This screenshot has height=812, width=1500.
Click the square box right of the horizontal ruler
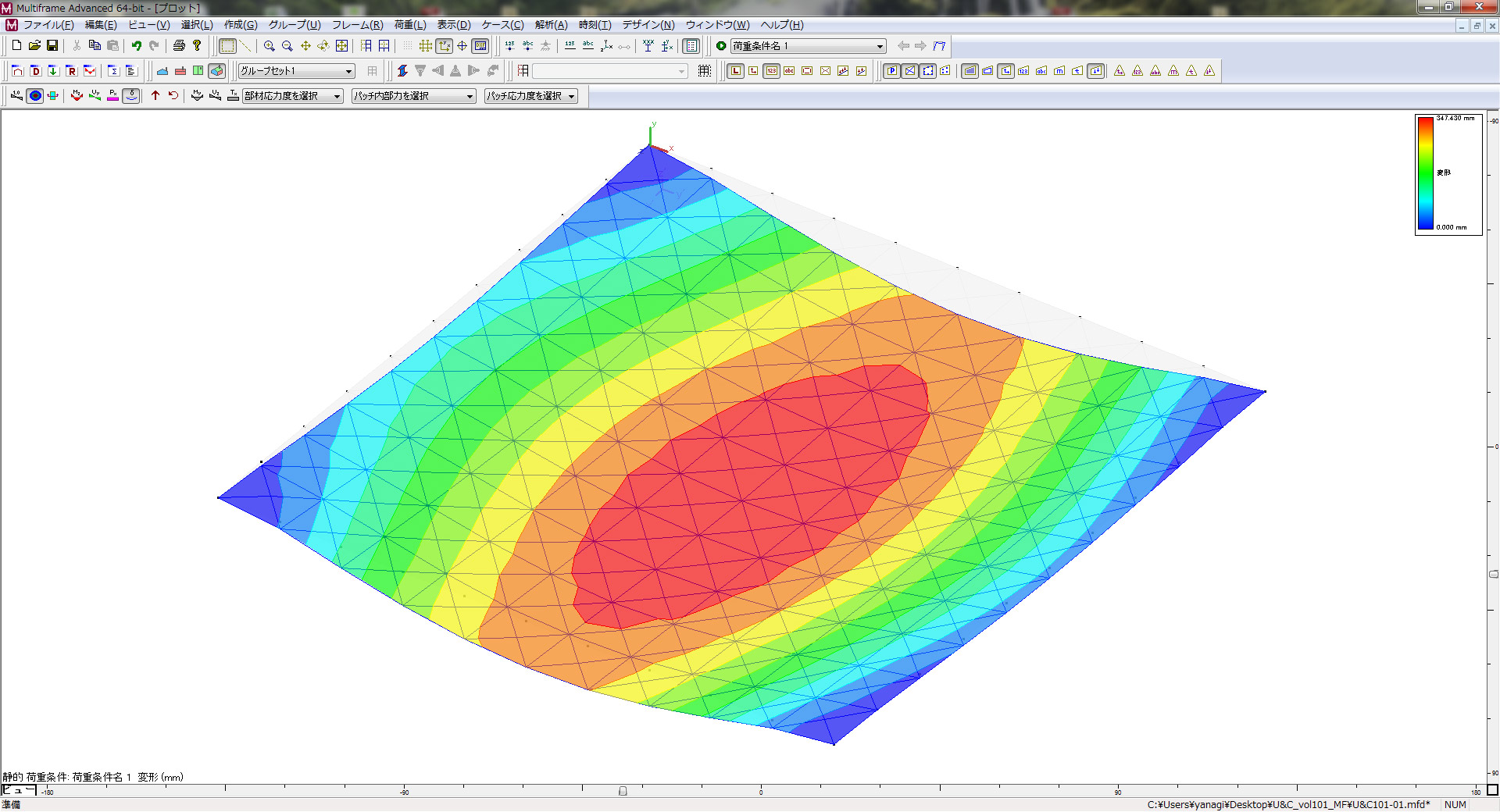click(x=1492, y=790)
